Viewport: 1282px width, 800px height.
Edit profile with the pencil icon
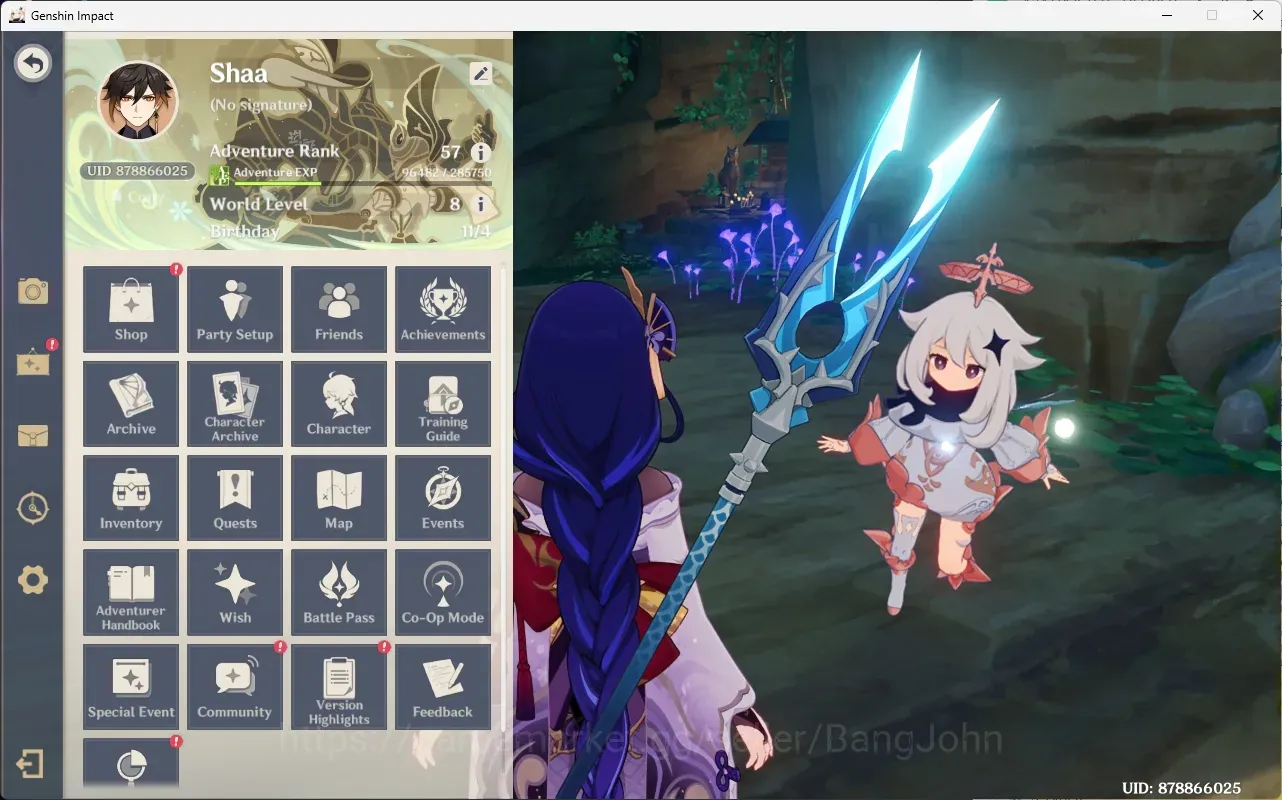click(481, 73)
